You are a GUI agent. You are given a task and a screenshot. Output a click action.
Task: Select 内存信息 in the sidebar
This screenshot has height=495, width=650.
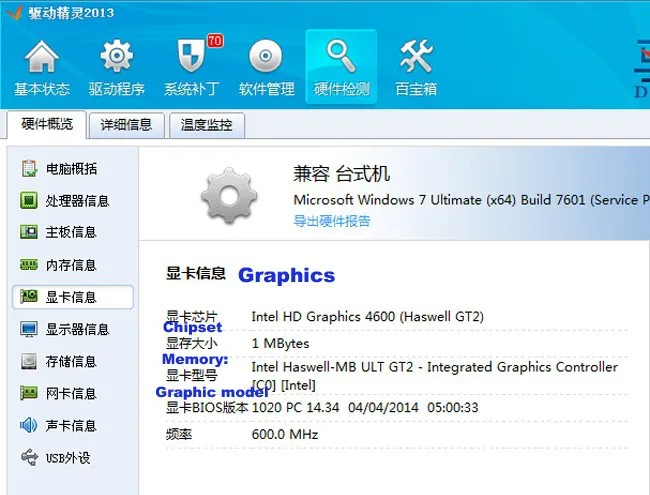pyautogui.click(x=73, y=265)
